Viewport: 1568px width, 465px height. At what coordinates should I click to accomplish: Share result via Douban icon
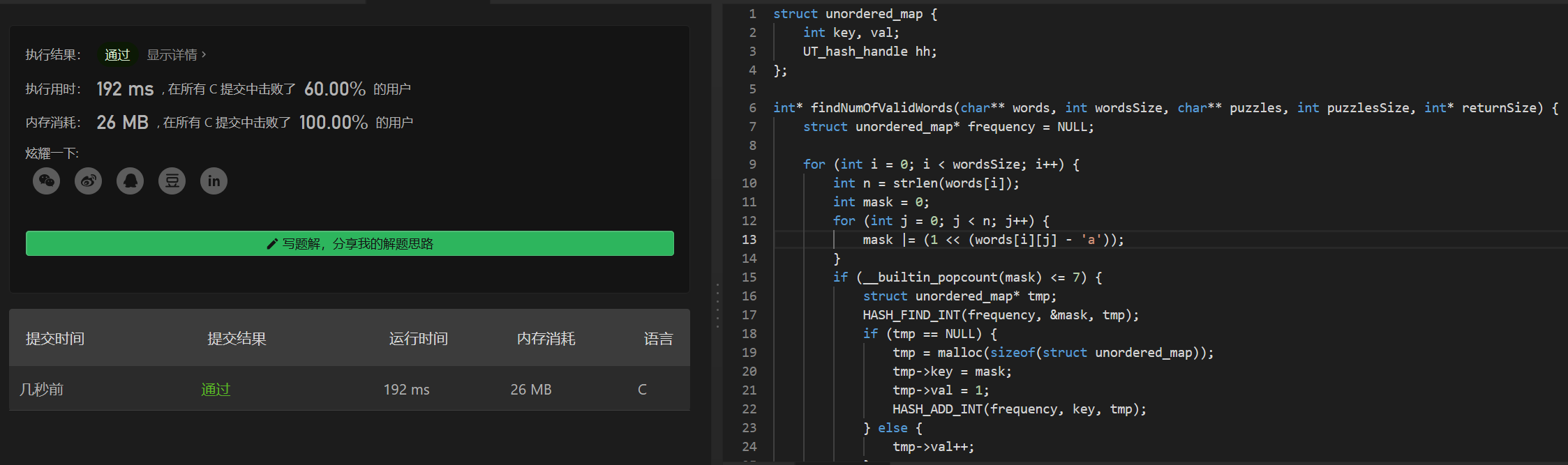pyautogui.click(x=172, y=181)
